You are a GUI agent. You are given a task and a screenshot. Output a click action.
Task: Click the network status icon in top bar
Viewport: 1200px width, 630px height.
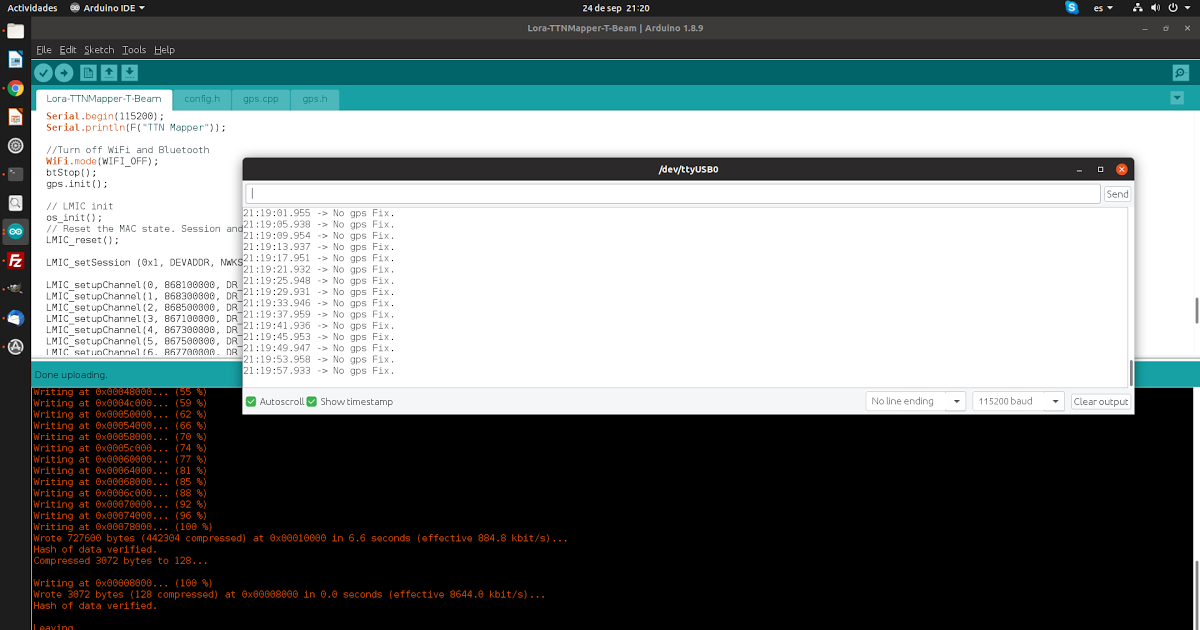point(1138,7)
